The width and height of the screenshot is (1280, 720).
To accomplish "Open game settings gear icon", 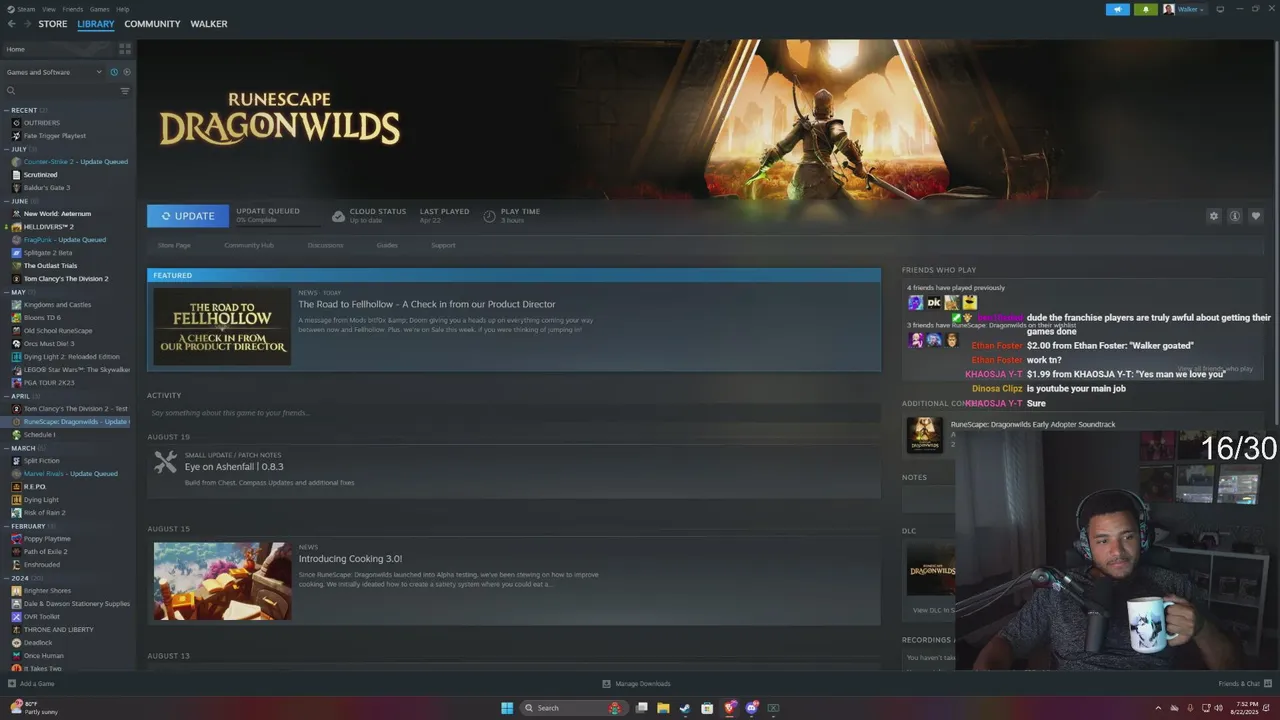I will tap(1214, 216).
